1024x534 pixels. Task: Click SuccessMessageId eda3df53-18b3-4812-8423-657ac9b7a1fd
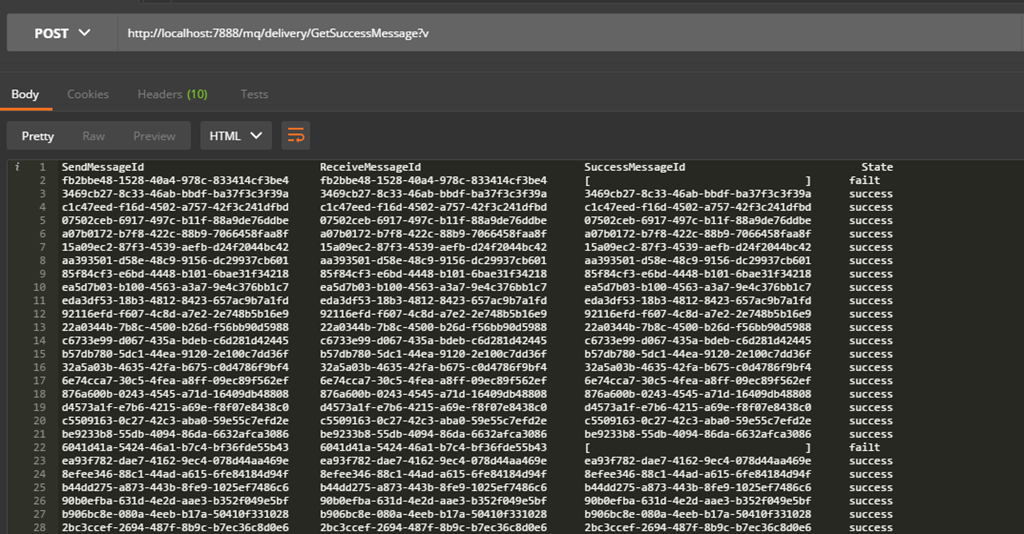pos(697,301)
